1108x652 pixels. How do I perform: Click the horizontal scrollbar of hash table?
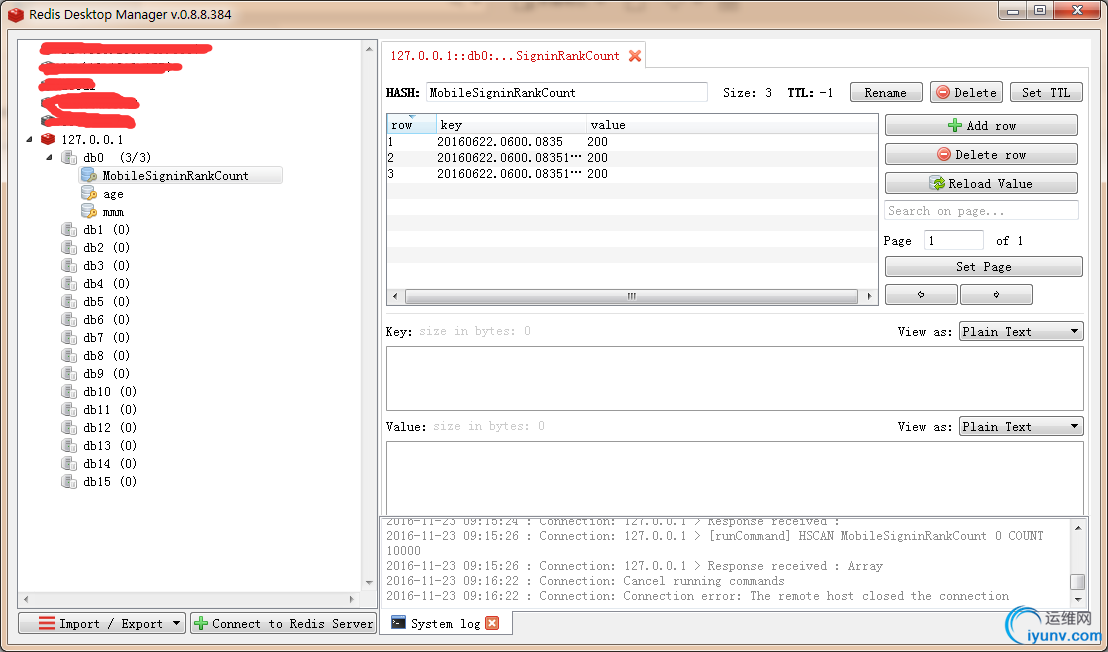[632, 297]
